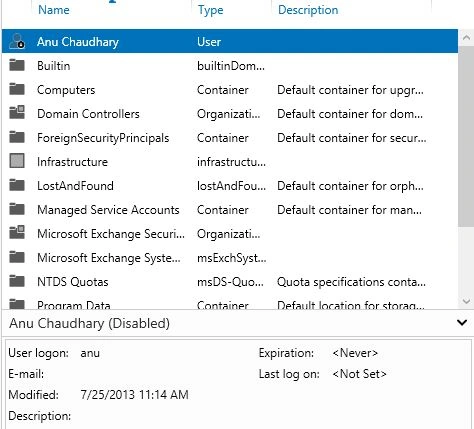Click the Anu Chaudhary (Disabled) preview header
474x429 pixels.
[x=89, y=323]
